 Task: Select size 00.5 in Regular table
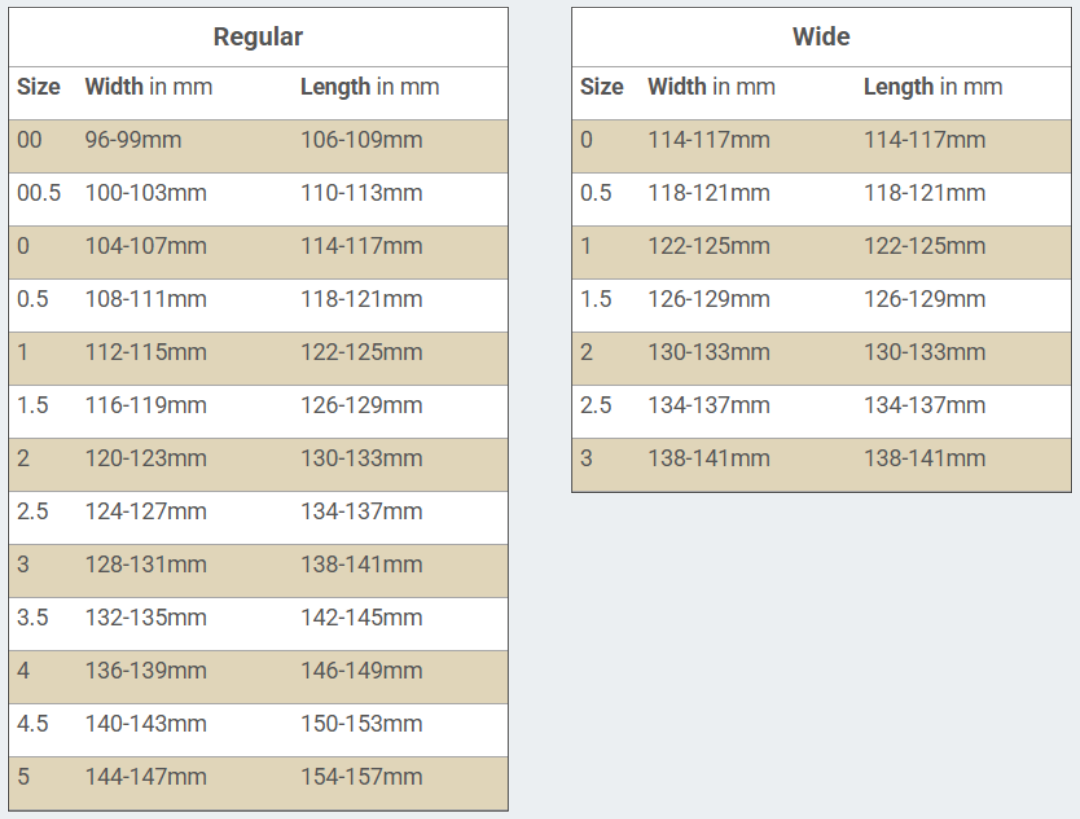tap(39, 193)
